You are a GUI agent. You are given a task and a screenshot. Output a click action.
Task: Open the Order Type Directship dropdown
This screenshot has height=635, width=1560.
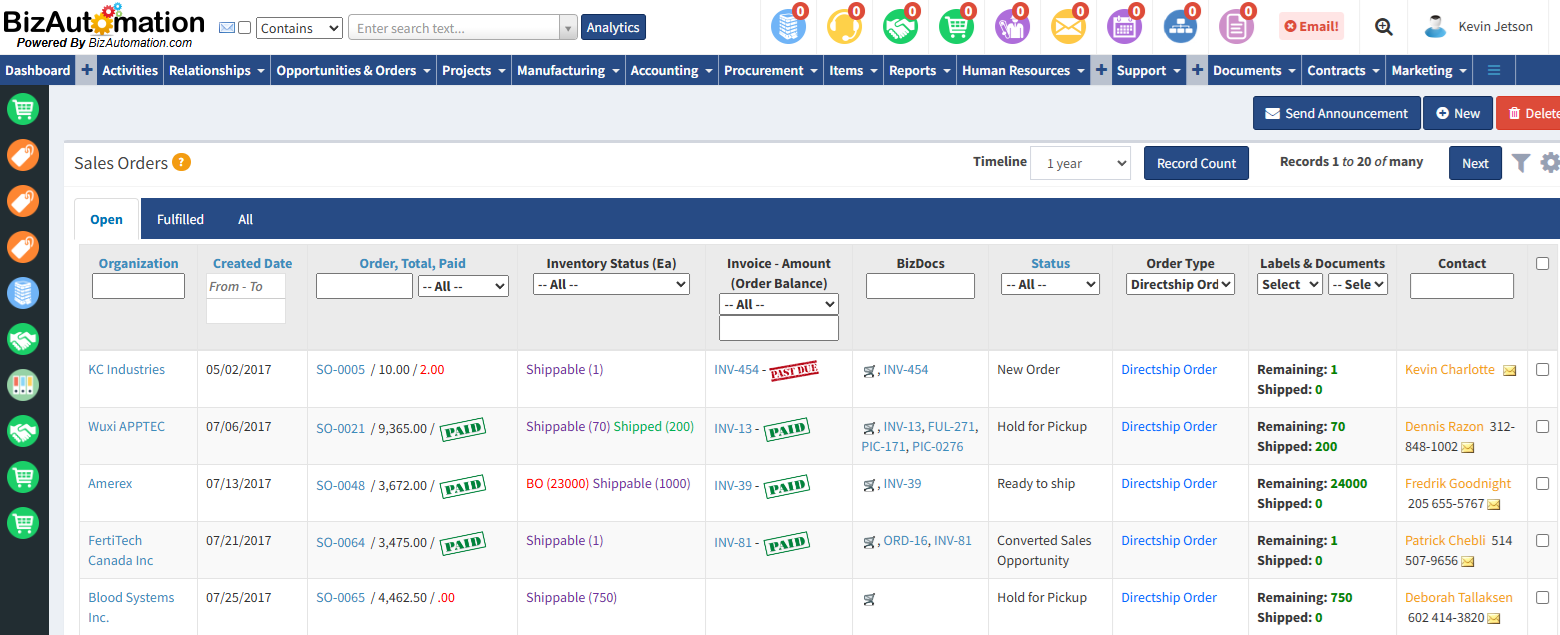click(1180, 284)
